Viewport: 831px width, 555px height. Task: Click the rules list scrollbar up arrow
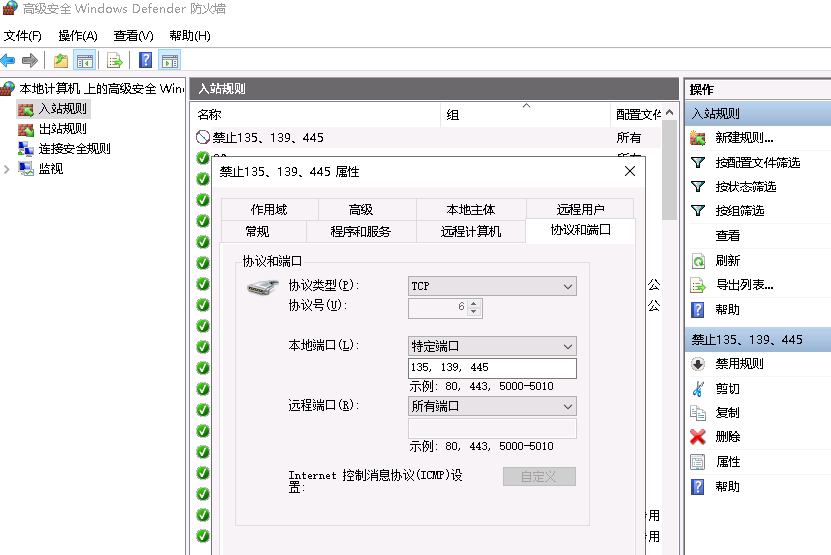669,112
